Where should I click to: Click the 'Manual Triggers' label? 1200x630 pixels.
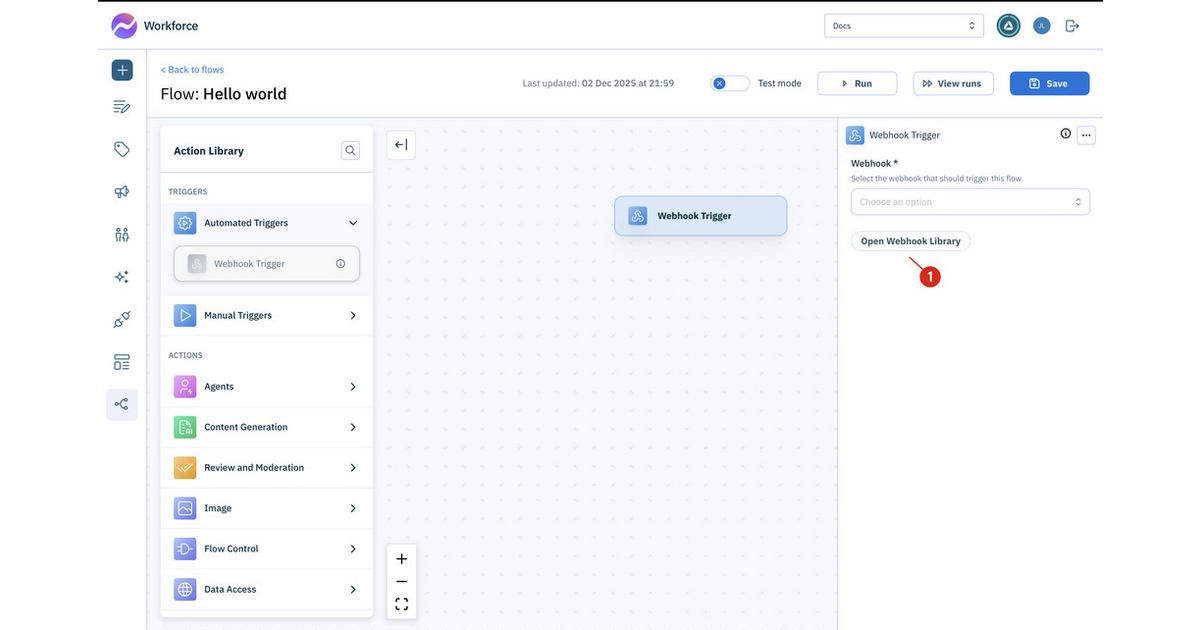coord(238,315)
